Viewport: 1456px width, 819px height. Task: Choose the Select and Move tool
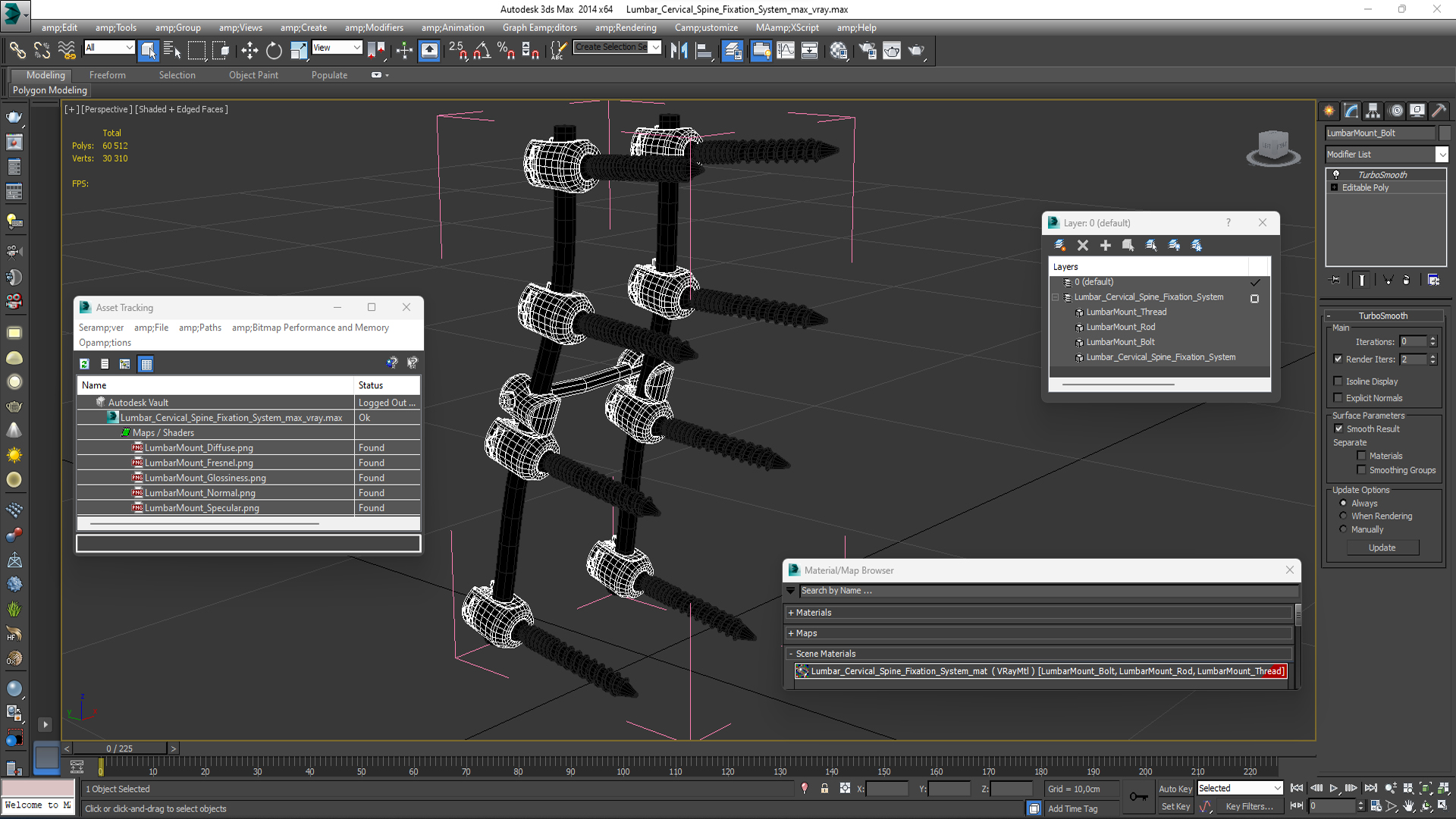249,51
